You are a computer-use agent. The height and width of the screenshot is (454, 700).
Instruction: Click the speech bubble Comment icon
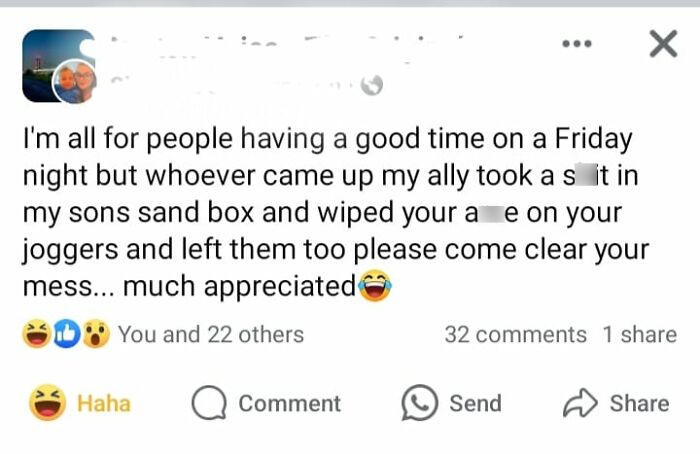[209, 403]
